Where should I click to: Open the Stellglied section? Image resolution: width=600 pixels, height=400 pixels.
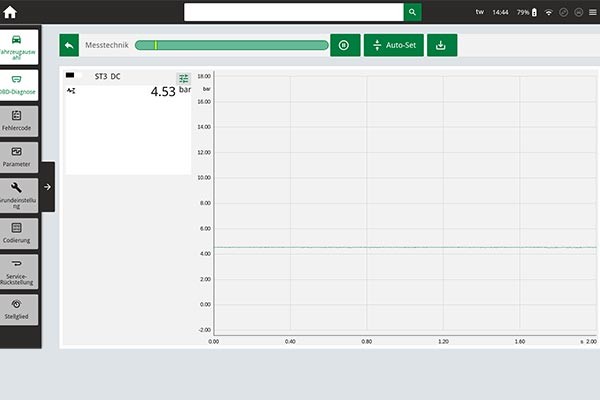pyautogui.click(x=18, y=309)
